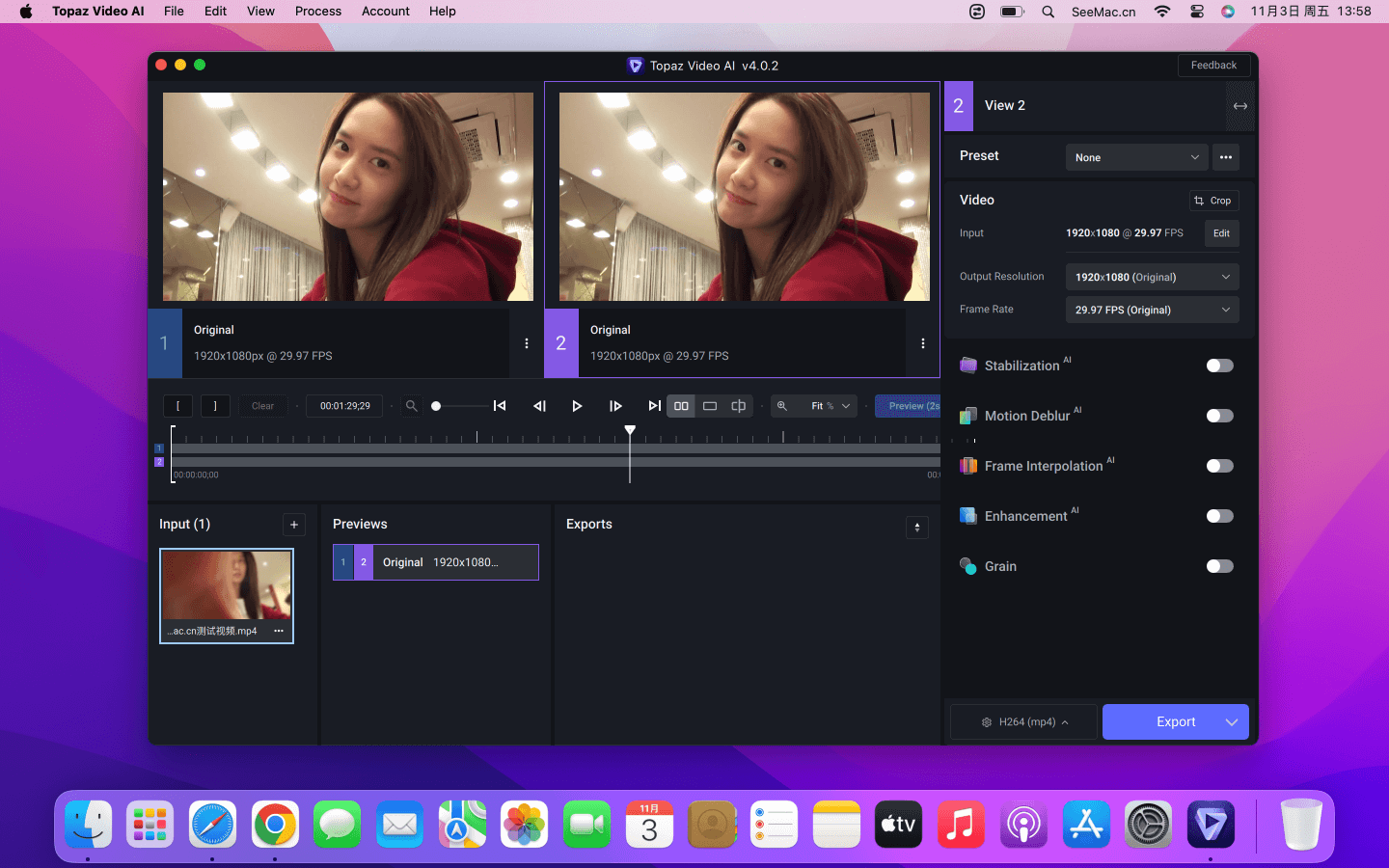Click the timeline zoom magnifier icon
This screenshot has width=1389, height=868.
point(411,406)
